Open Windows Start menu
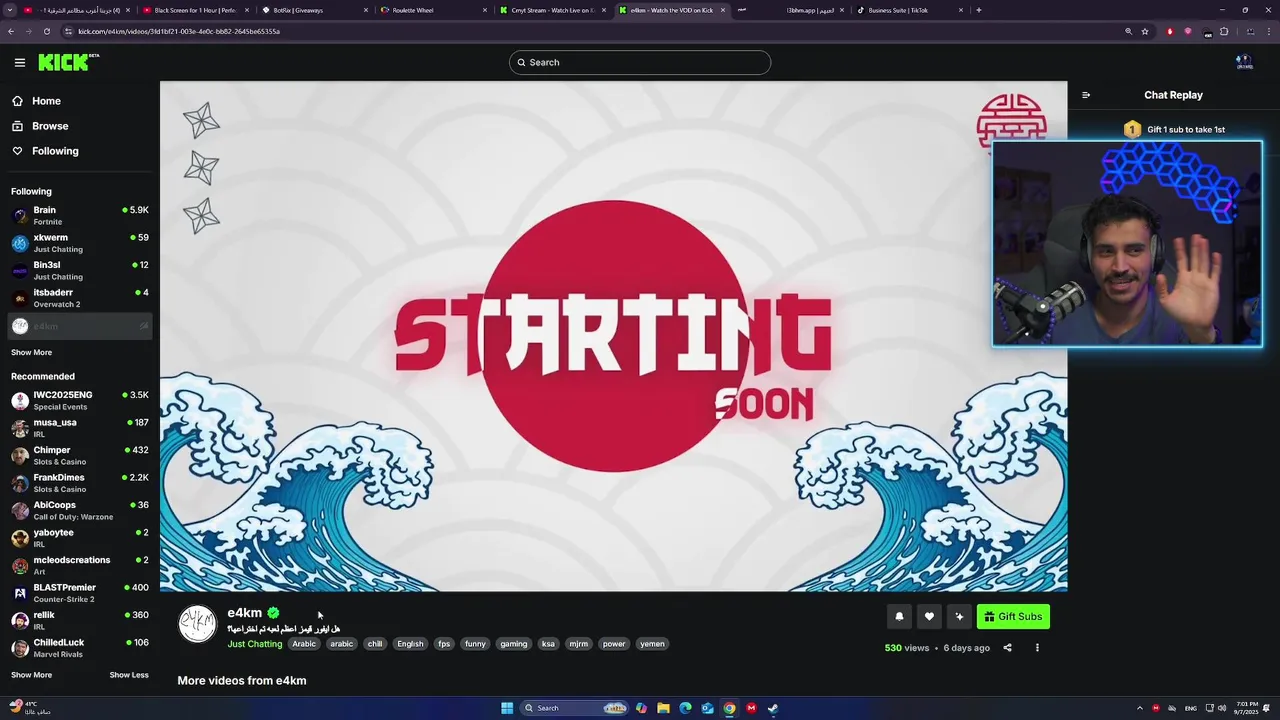This screenshot has height=720, width=1280. point(507,708)
